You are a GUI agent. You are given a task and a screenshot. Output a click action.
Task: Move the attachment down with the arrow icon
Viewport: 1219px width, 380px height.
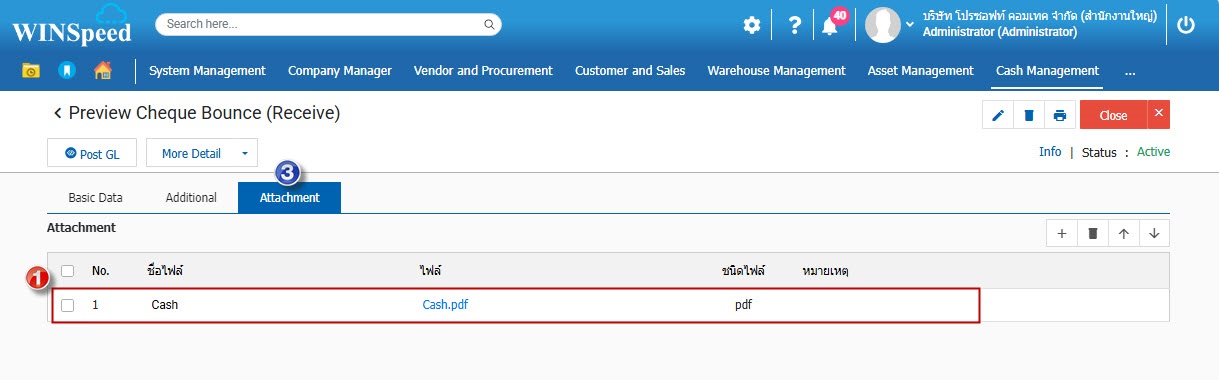pyautogui.click(x=1154, y=233)
